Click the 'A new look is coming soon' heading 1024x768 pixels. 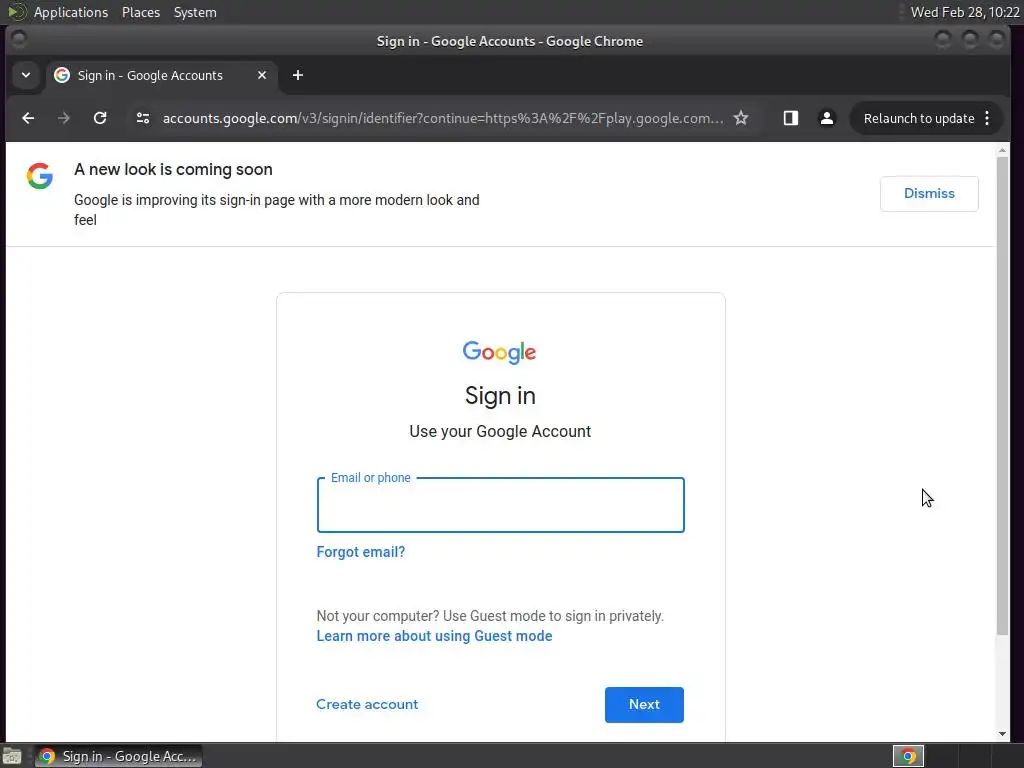click(x=173, y=170)
